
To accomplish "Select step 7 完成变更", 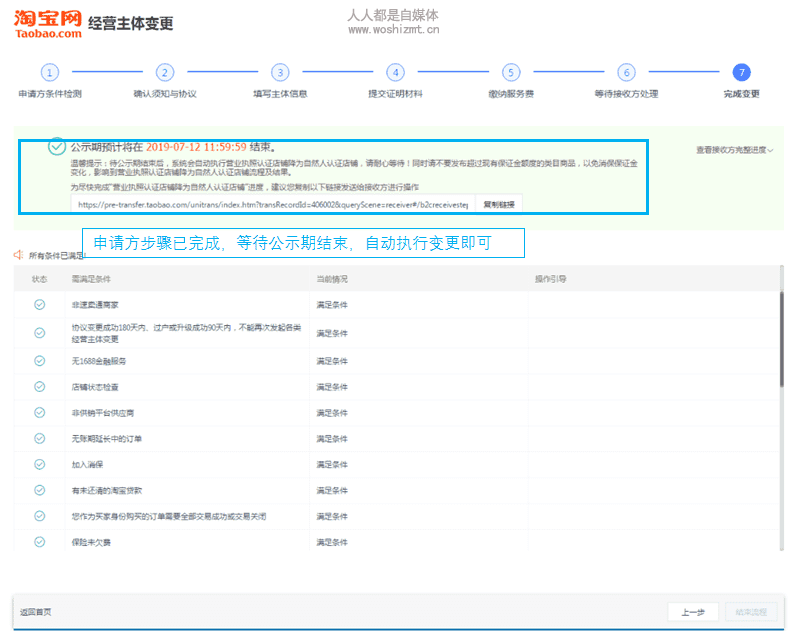I will click(x=741, y=73).
